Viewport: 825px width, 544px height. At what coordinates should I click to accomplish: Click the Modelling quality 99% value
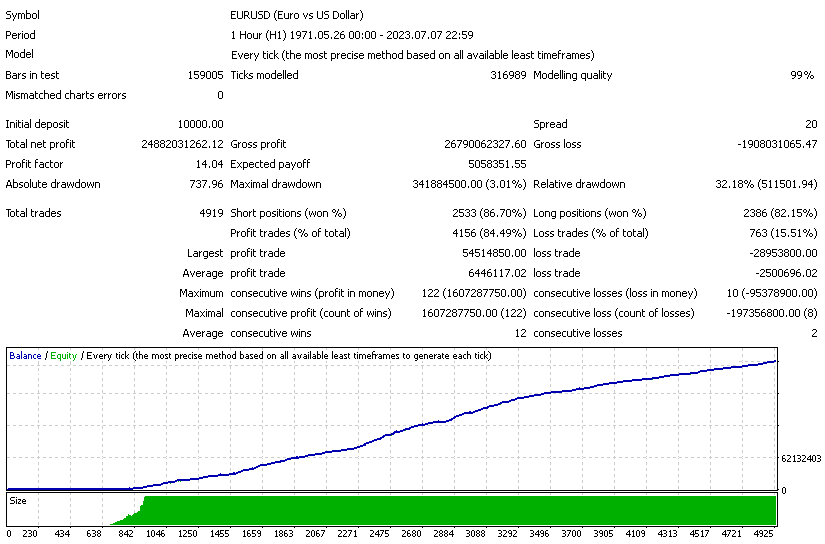point(802,75)
